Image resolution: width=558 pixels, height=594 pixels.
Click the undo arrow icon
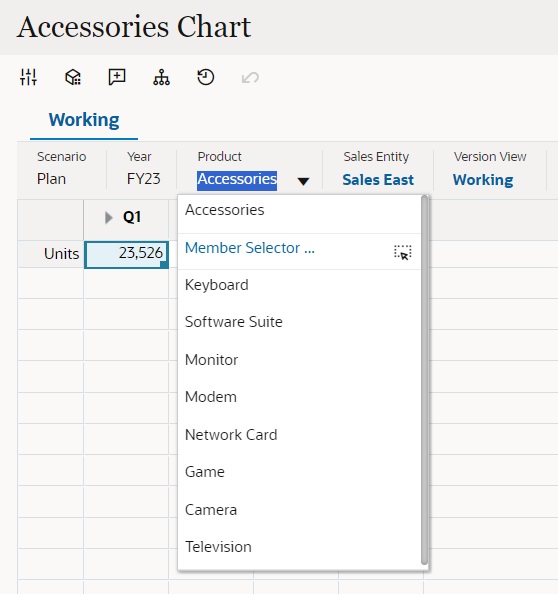[250, 78]
